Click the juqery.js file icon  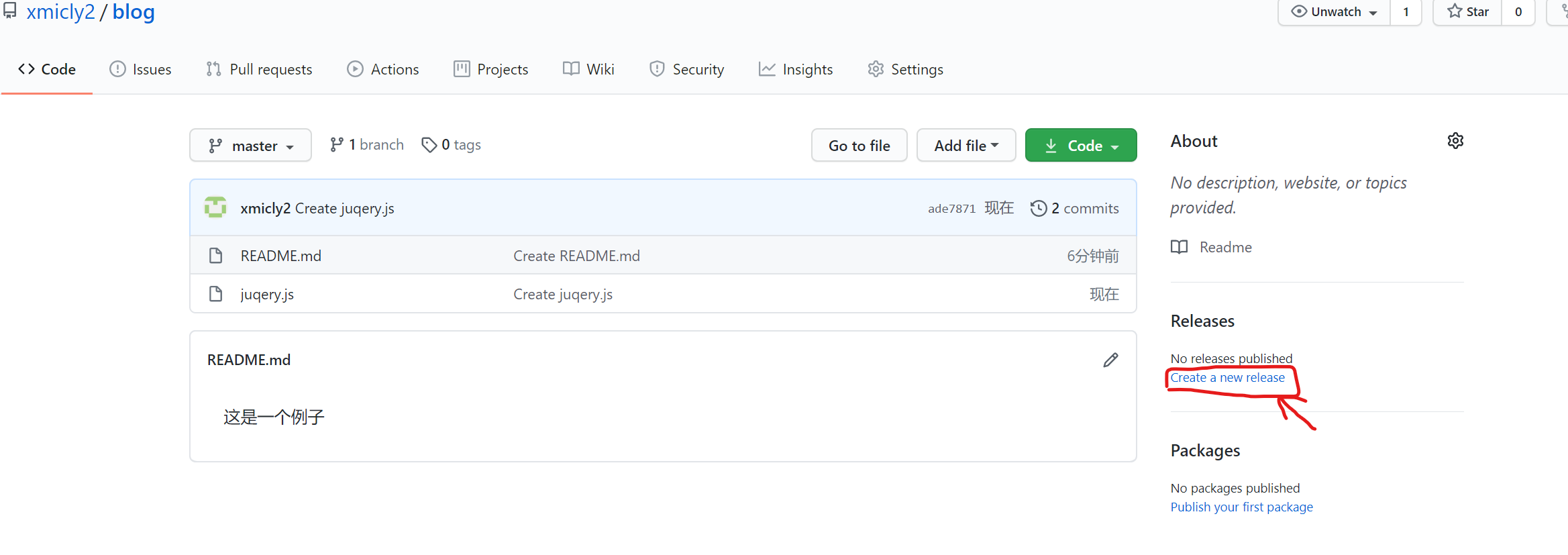click(215, 294)
